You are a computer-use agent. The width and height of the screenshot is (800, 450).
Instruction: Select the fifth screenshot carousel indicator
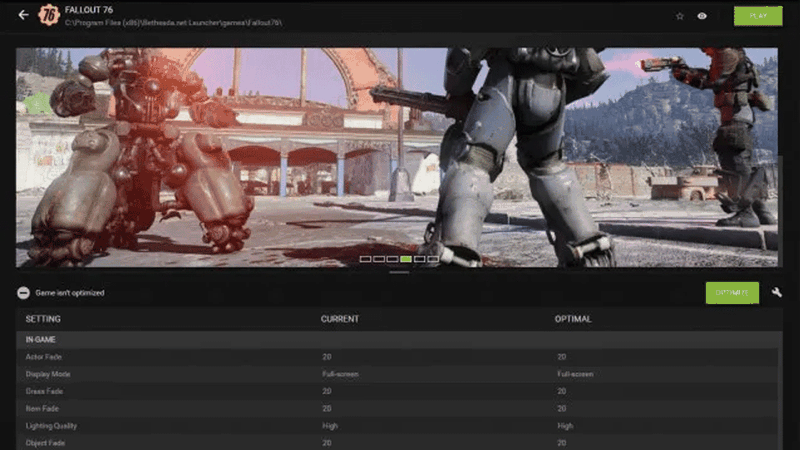419,259
